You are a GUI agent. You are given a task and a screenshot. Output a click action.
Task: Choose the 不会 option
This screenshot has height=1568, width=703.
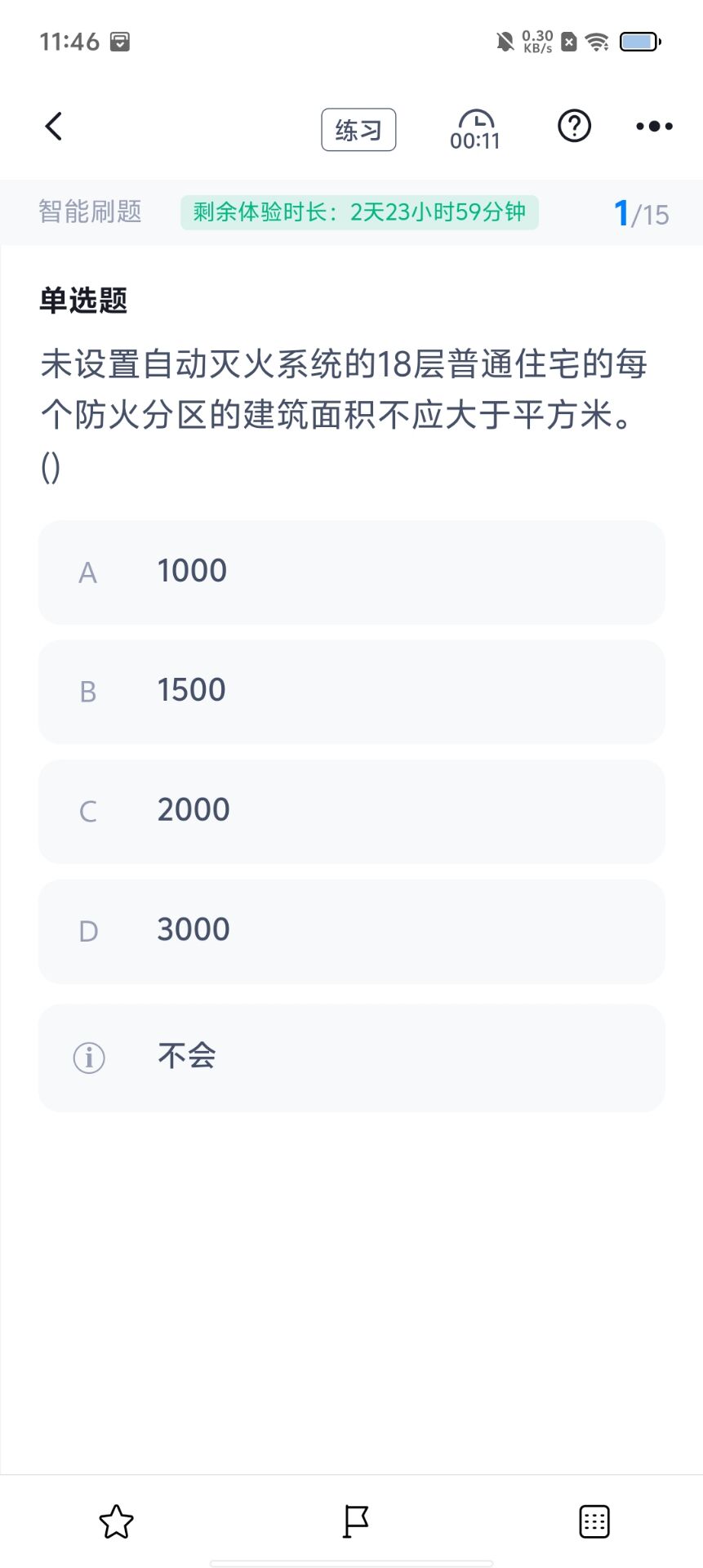(x=352, y=1058)
